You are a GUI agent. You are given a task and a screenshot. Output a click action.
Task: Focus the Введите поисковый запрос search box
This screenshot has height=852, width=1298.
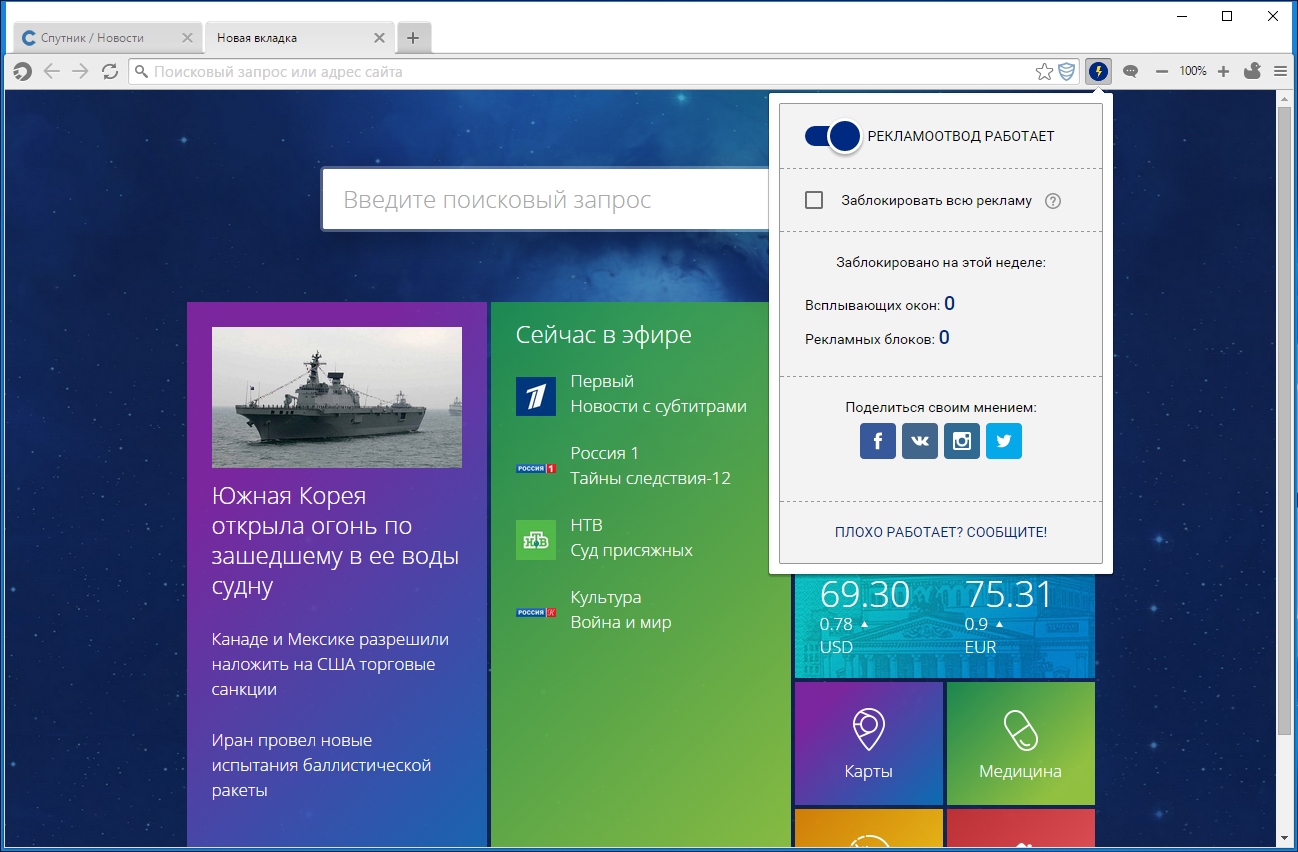[546, 200]
